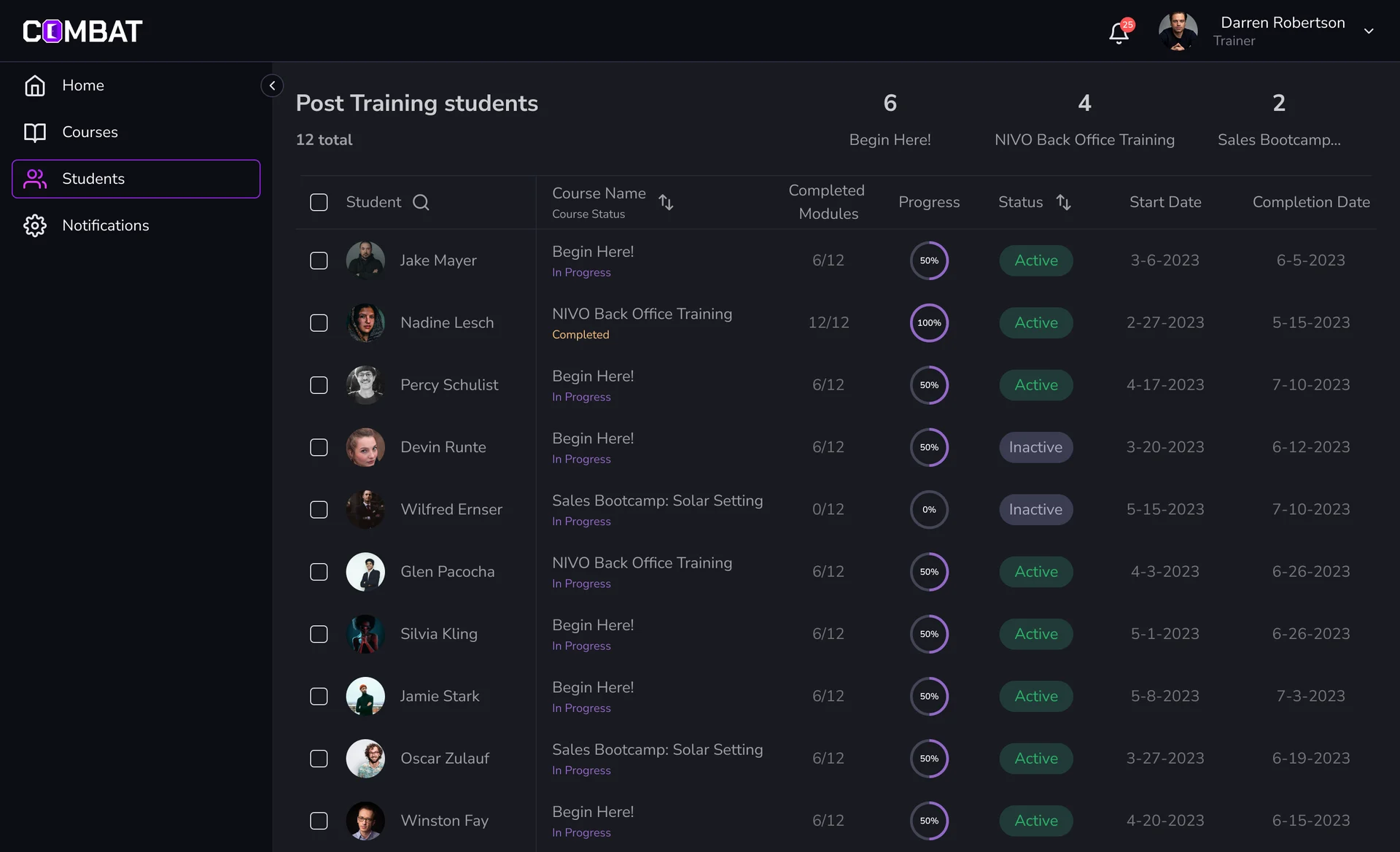The height and width of the screenshot is (852, 1400).
Task: Click Jake Mayer's avatar
Action: 365,260
